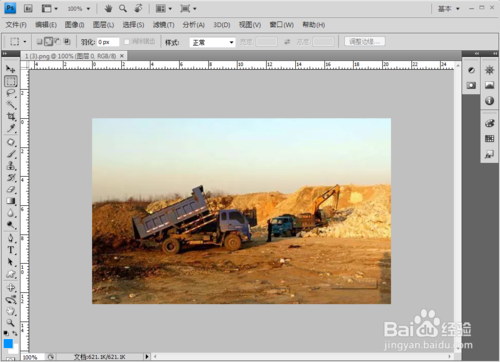
Task: Select the Eyedropper tool
Action: point(11,128)
